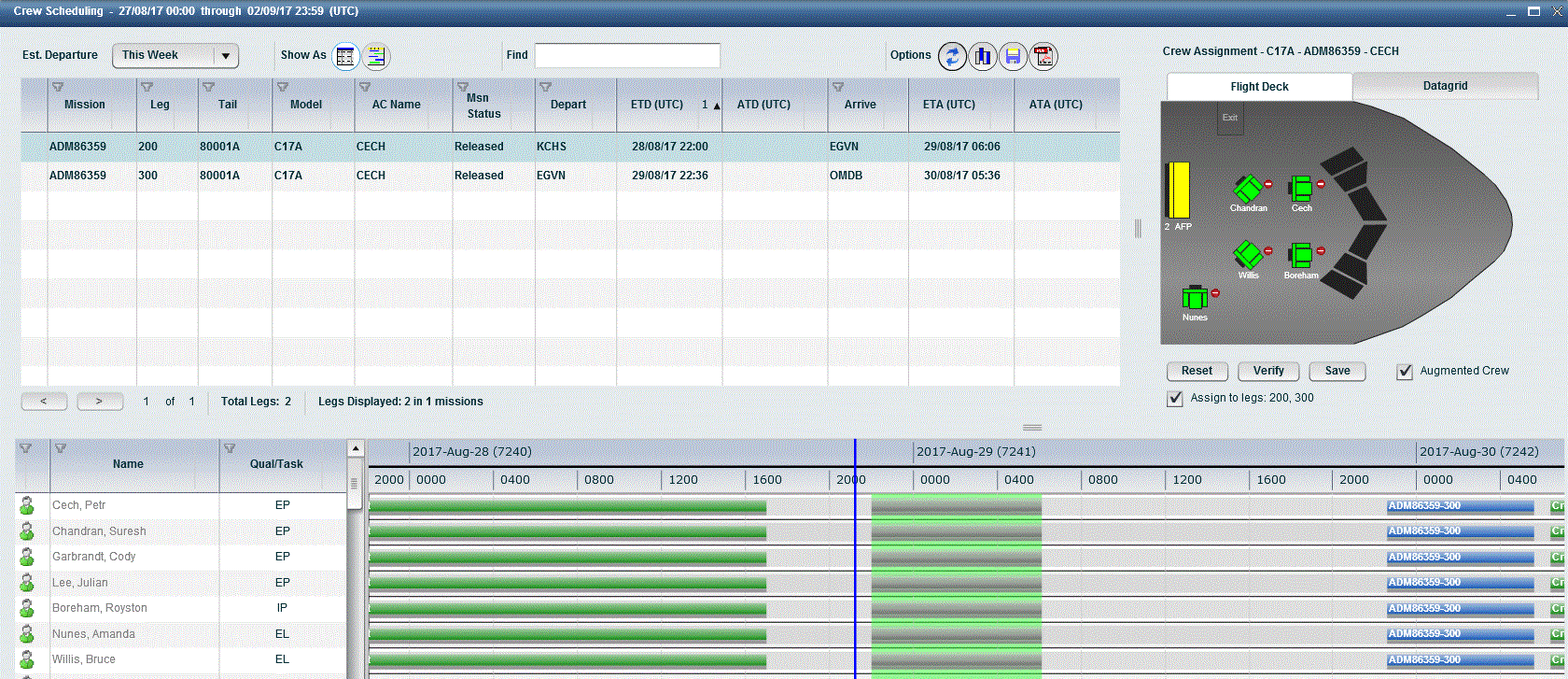Select the Flight Deck tab
This screenshot has height=679, width=1568.
[x=1259, y=87]
